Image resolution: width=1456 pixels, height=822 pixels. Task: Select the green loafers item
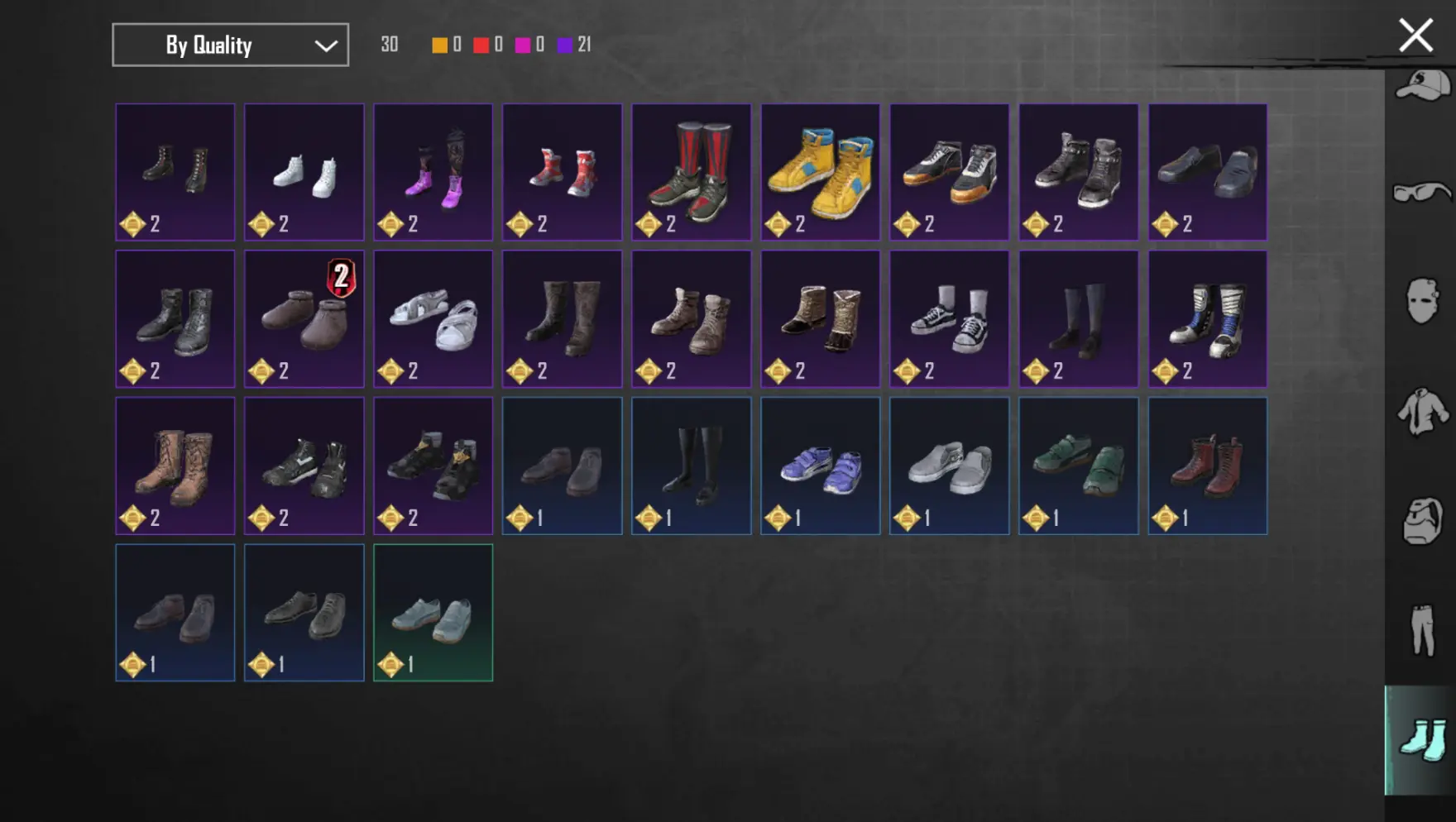click(1078, 466)
